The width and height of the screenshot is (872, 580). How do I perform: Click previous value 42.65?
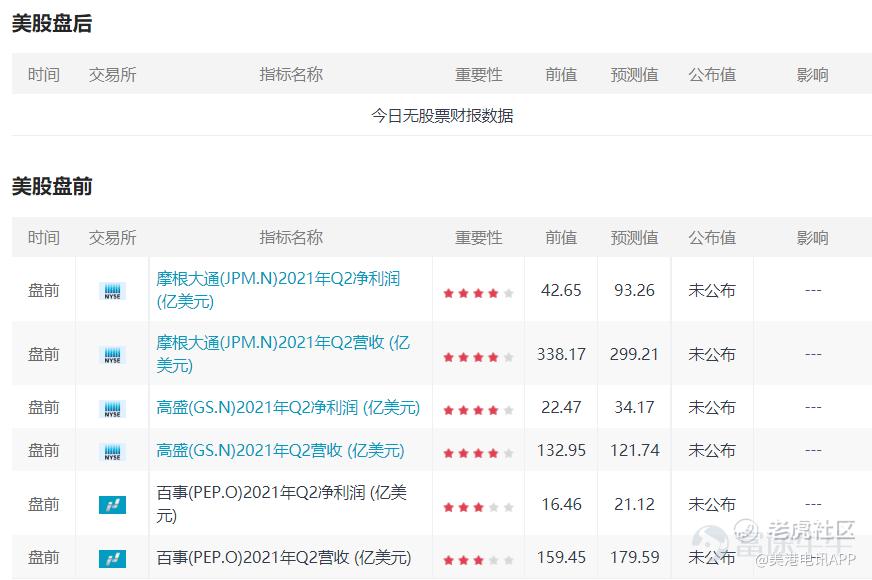coord(561,290)
